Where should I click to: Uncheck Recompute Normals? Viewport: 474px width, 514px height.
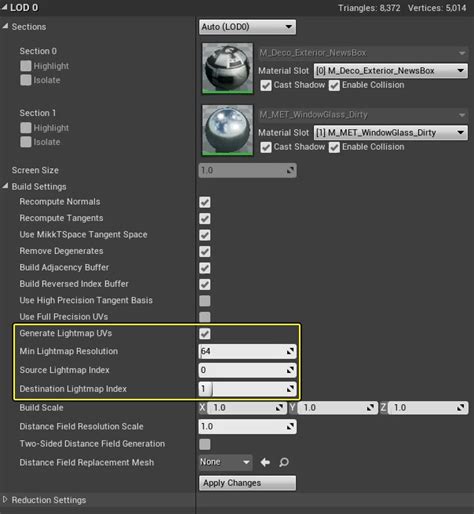pyautogui.click(x=205, y=202)
